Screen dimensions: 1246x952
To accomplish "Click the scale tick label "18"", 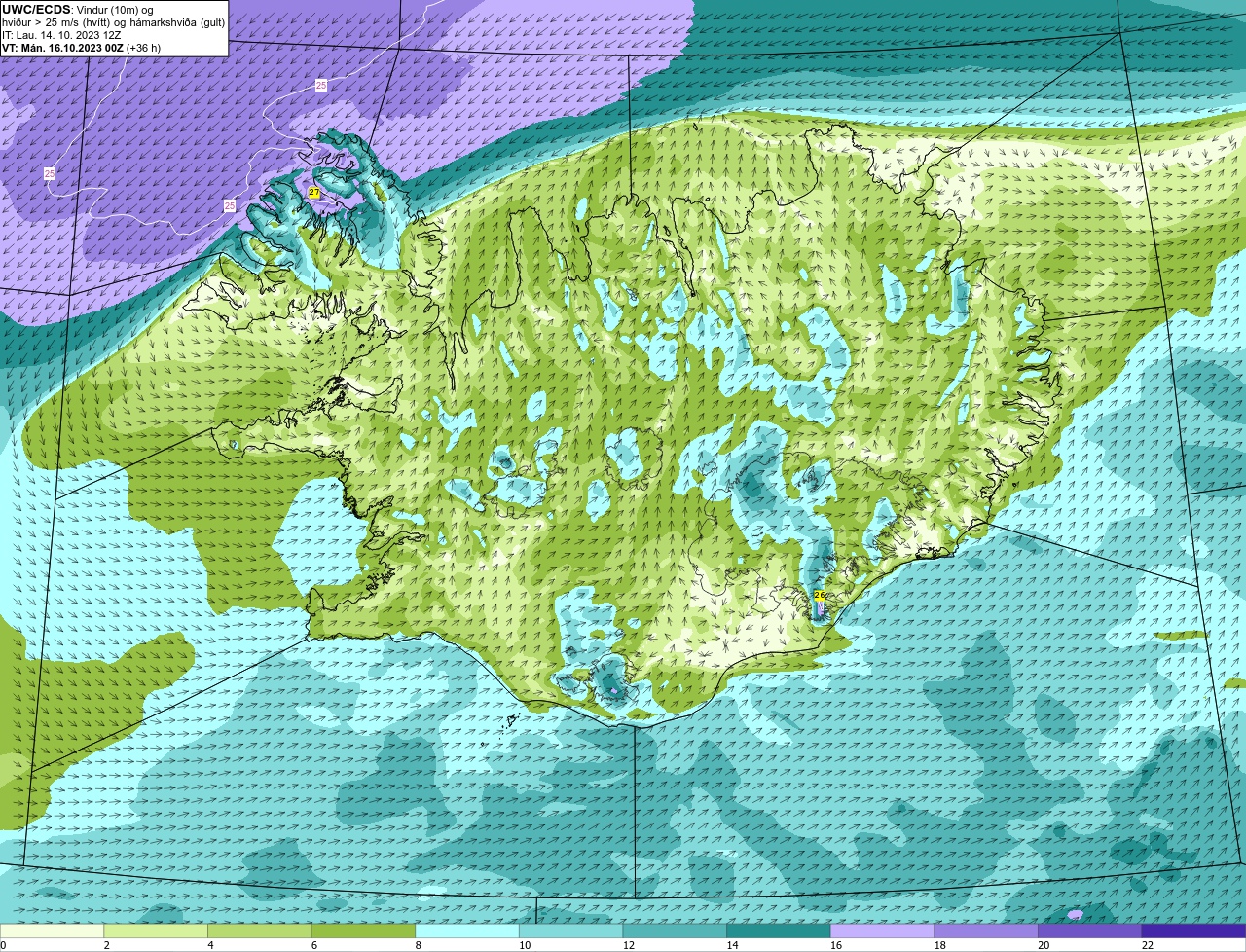I will pos(940,945).
